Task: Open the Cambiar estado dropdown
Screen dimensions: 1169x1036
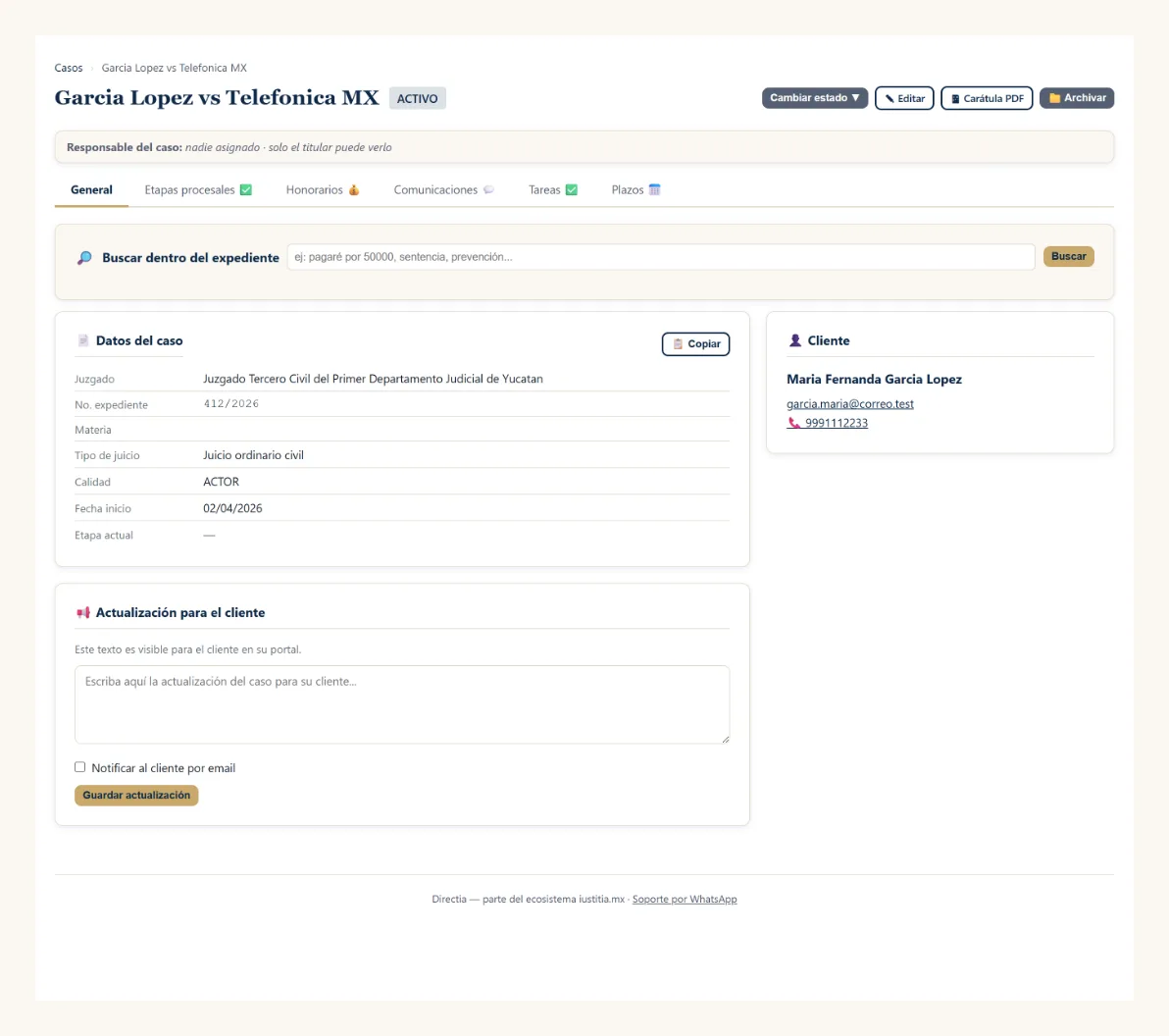Action: click(814, 98)
